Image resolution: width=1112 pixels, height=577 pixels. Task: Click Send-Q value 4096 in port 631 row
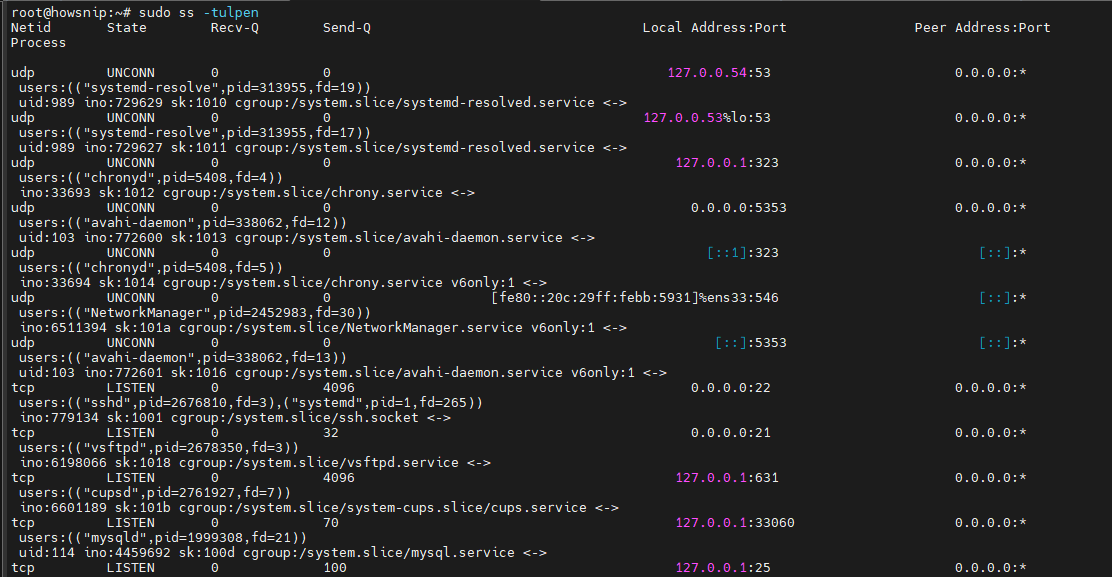coord(339,478)
